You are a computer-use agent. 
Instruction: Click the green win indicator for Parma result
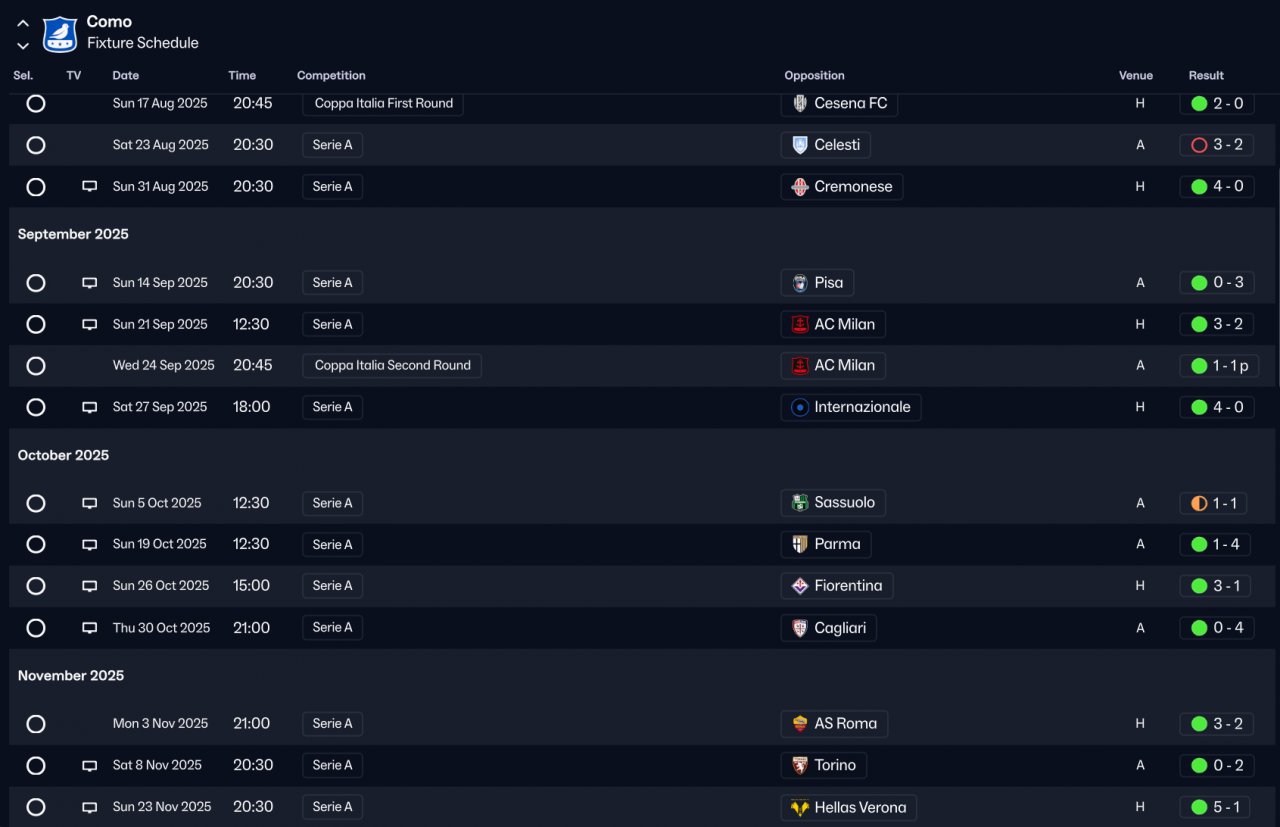click(1199, 545)
